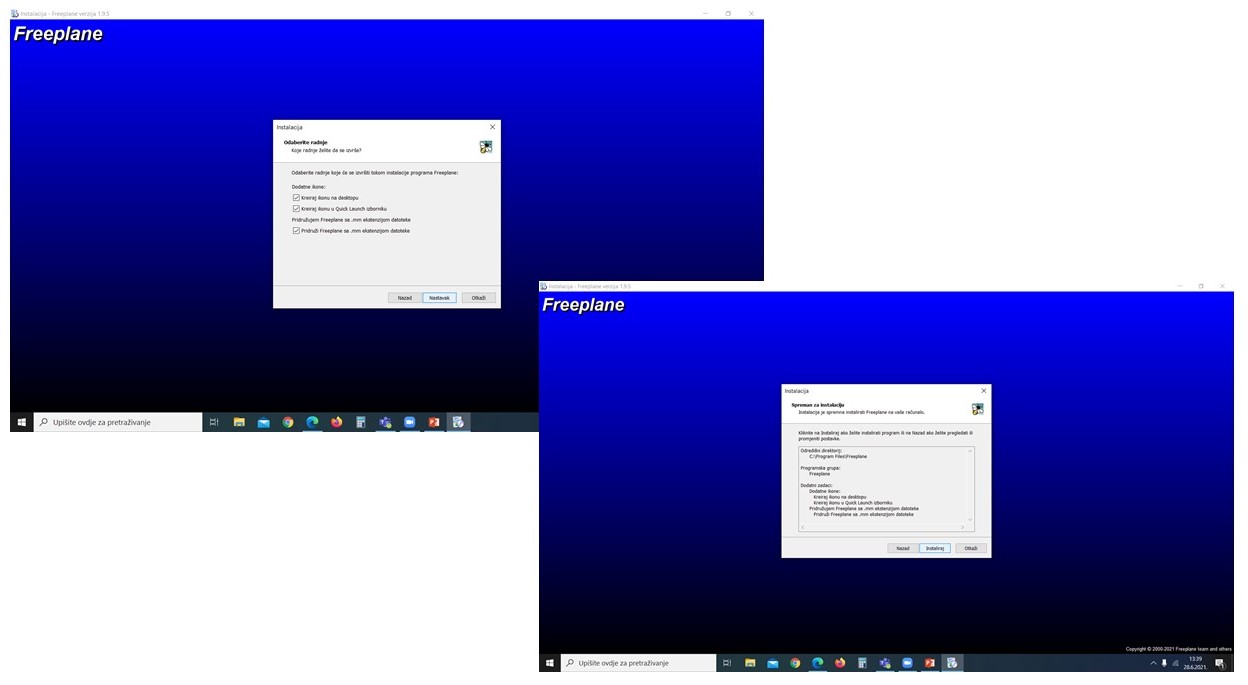Expand the hidden system tray icons chevron
This screenshot has width=1248, height=685.
click(1153, 663)
